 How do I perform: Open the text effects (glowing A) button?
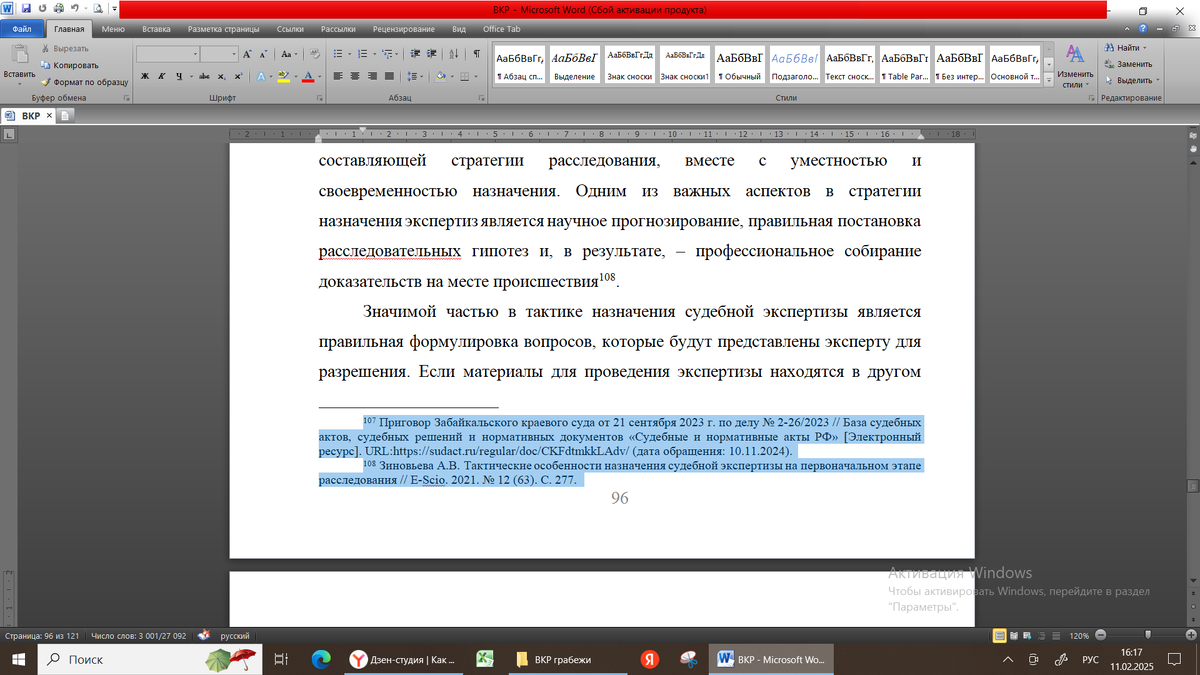(x=262, y=76)
